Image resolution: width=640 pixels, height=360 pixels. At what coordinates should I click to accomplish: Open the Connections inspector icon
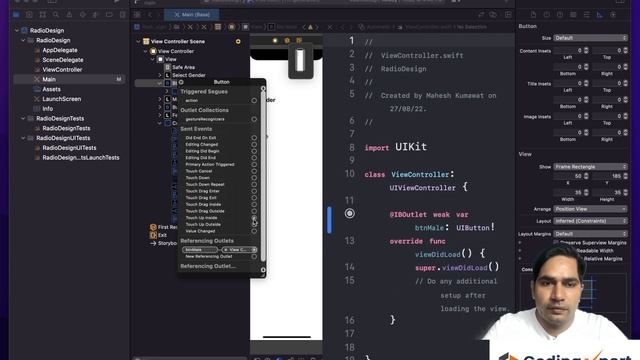point(613,15)
